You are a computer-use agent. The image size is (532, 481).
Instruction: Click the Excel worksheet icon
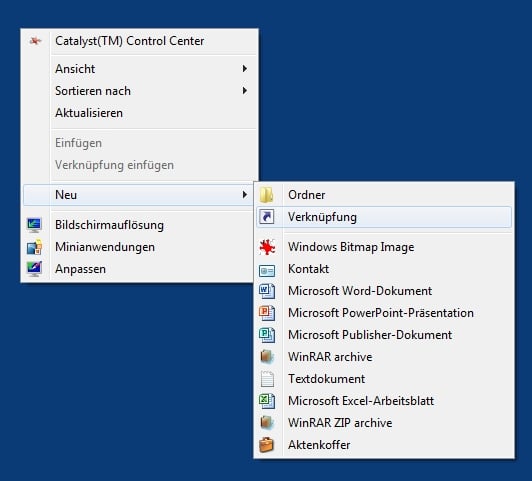(x=267, y=401)
